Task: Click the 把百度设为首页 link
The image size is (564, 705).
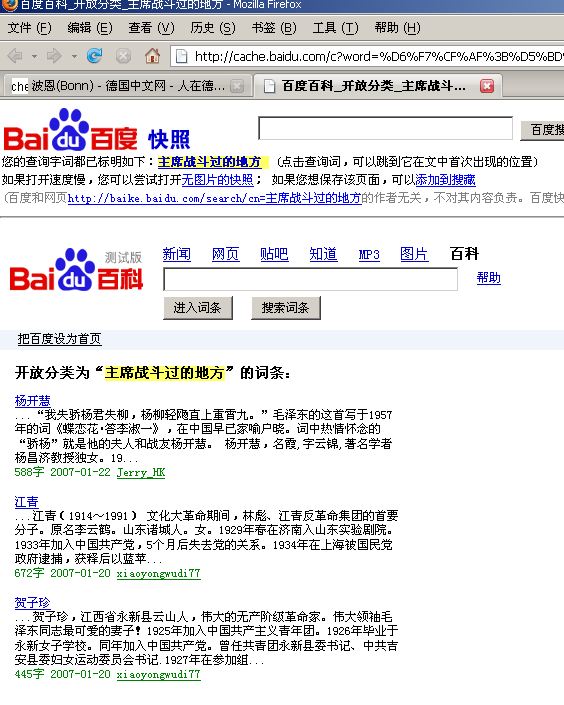Action: pyautogui.click(x=59, y=339)
